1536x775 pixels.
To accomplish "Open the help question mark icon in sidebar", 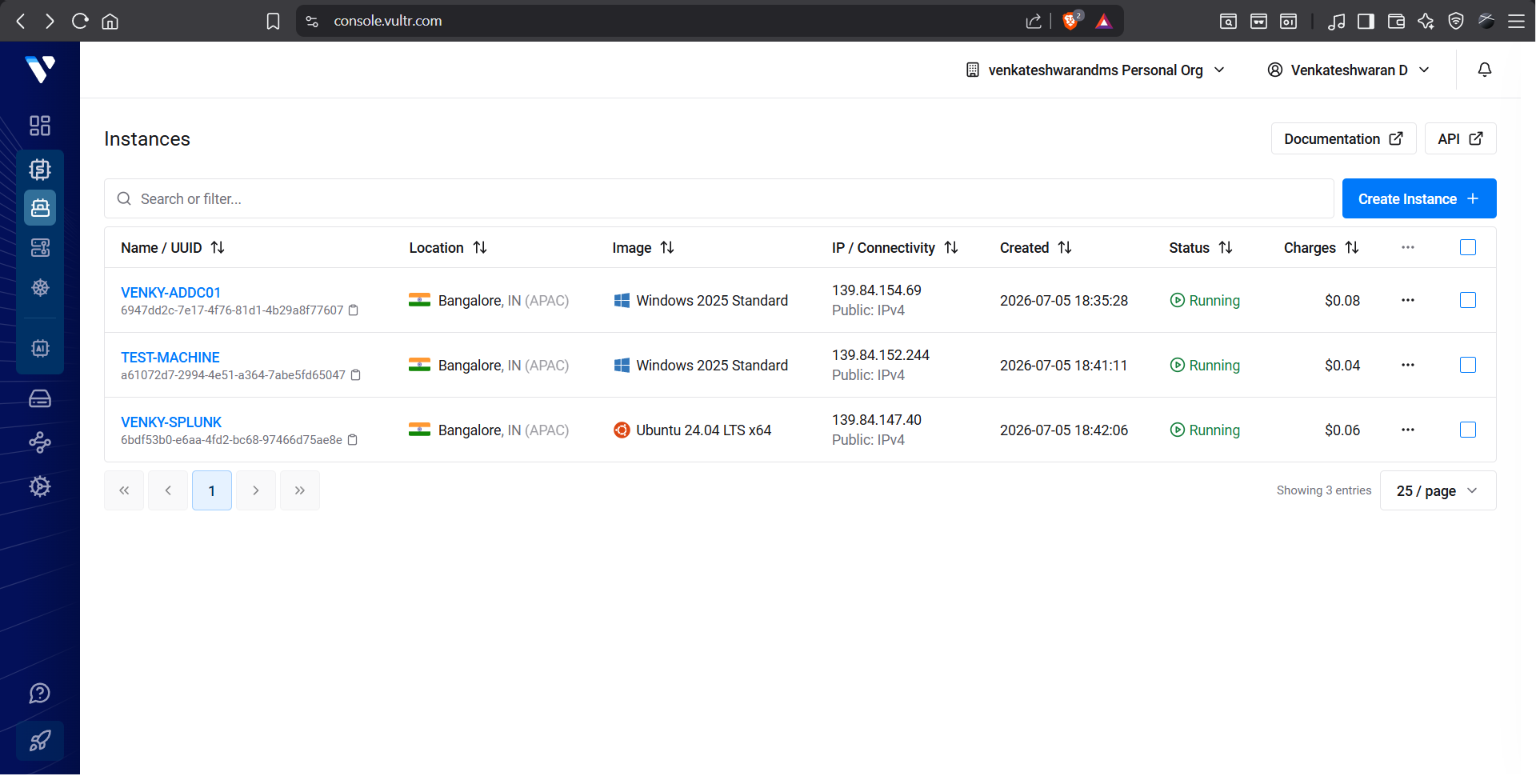I will (x=40, y=693).
